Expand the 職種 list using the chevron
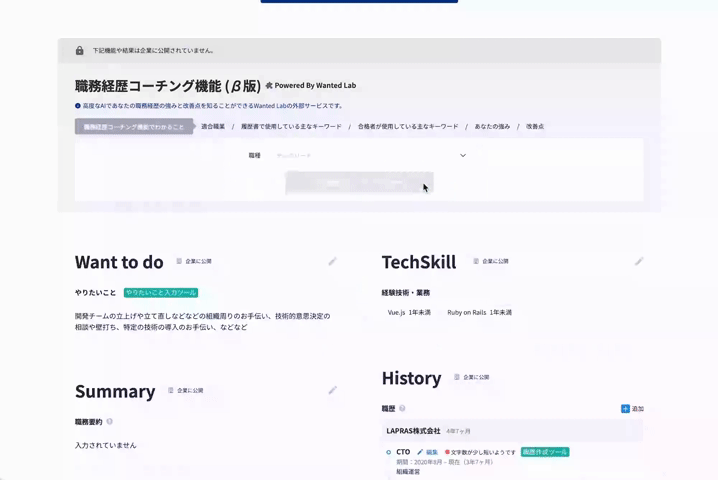 463,156
